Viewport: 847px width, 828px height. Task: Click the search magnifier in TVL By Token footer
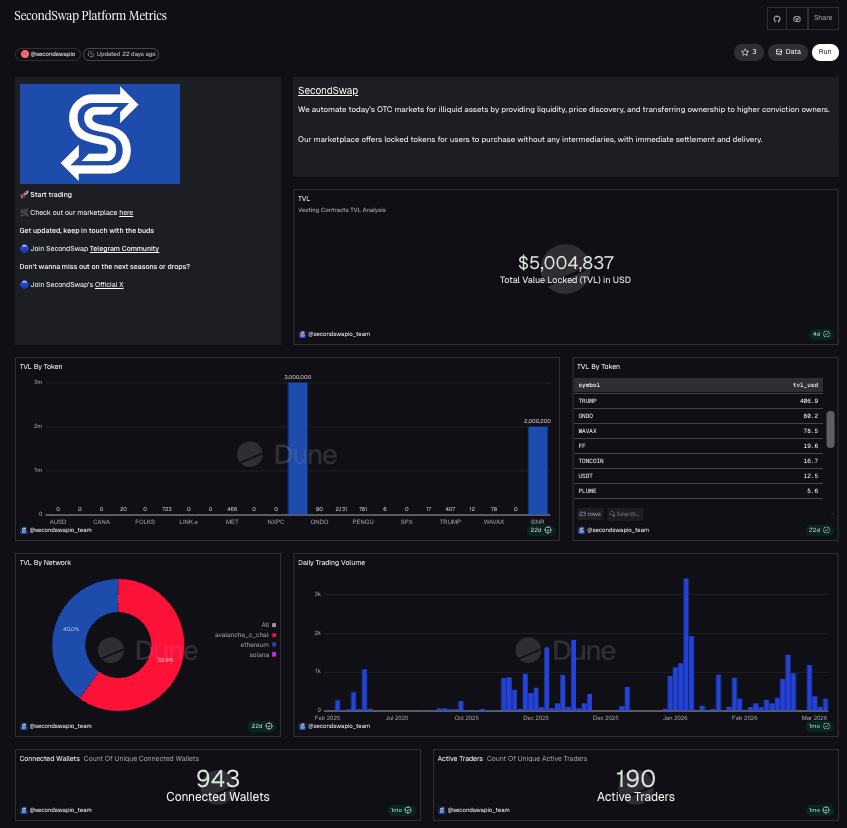pyautogui.click(x=613, y=513)
